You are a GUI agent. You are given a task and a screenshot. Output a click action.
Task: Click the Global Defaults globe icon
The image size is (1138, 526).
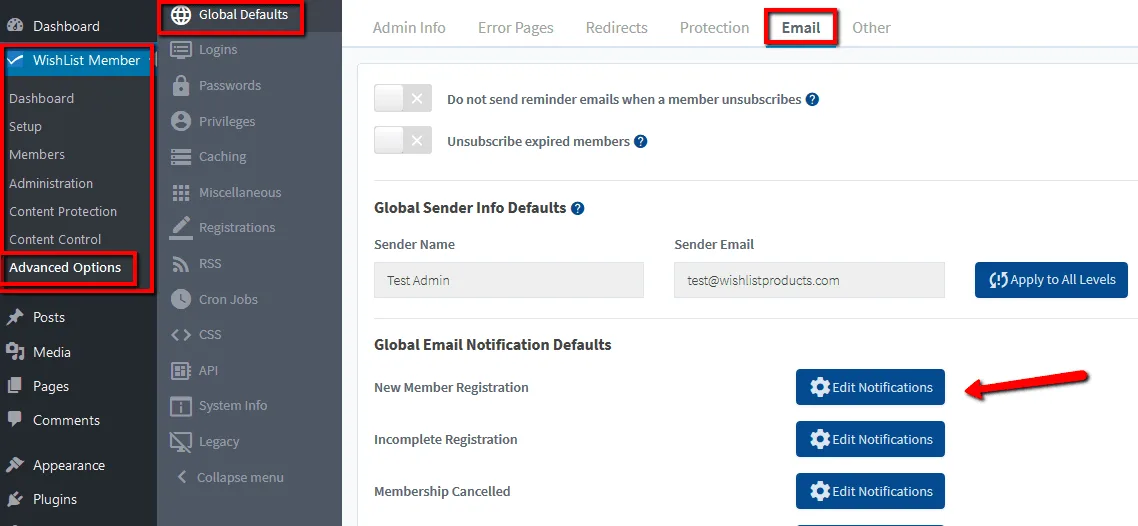click(181, 15)
